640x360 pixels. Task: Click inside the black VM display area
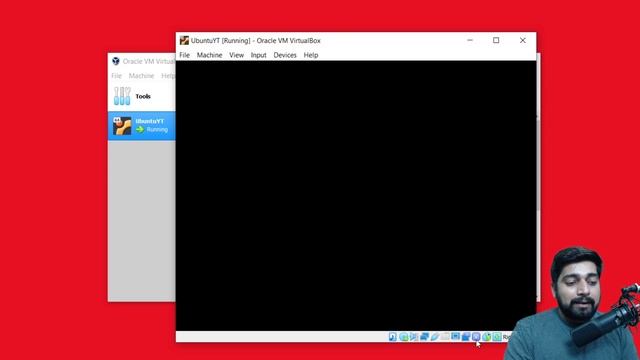(x=356, y=196)
